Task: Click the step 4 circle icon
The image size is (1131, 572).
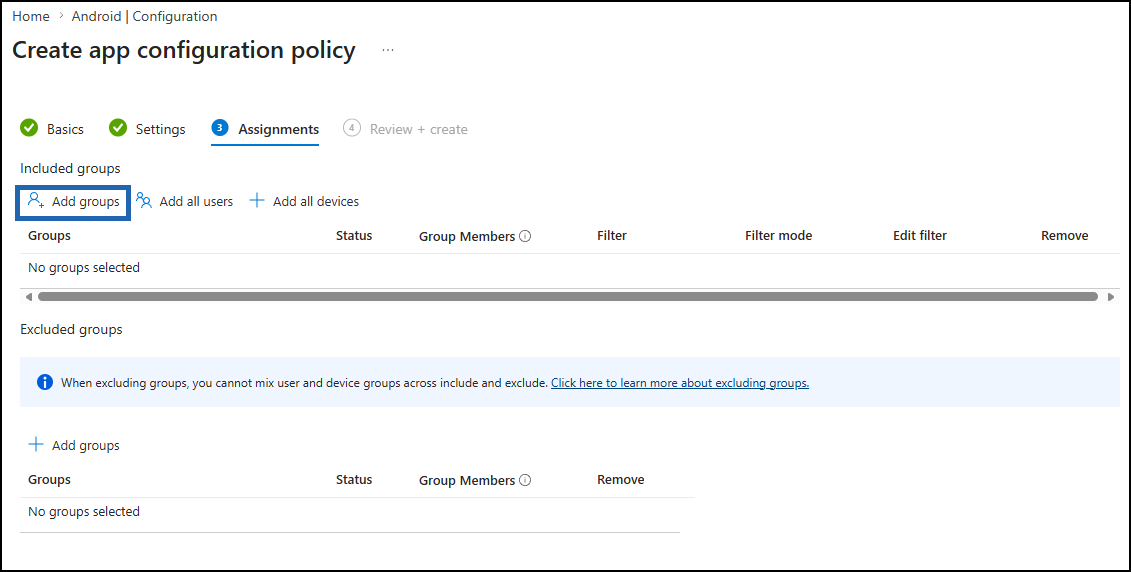Action: 351,128
